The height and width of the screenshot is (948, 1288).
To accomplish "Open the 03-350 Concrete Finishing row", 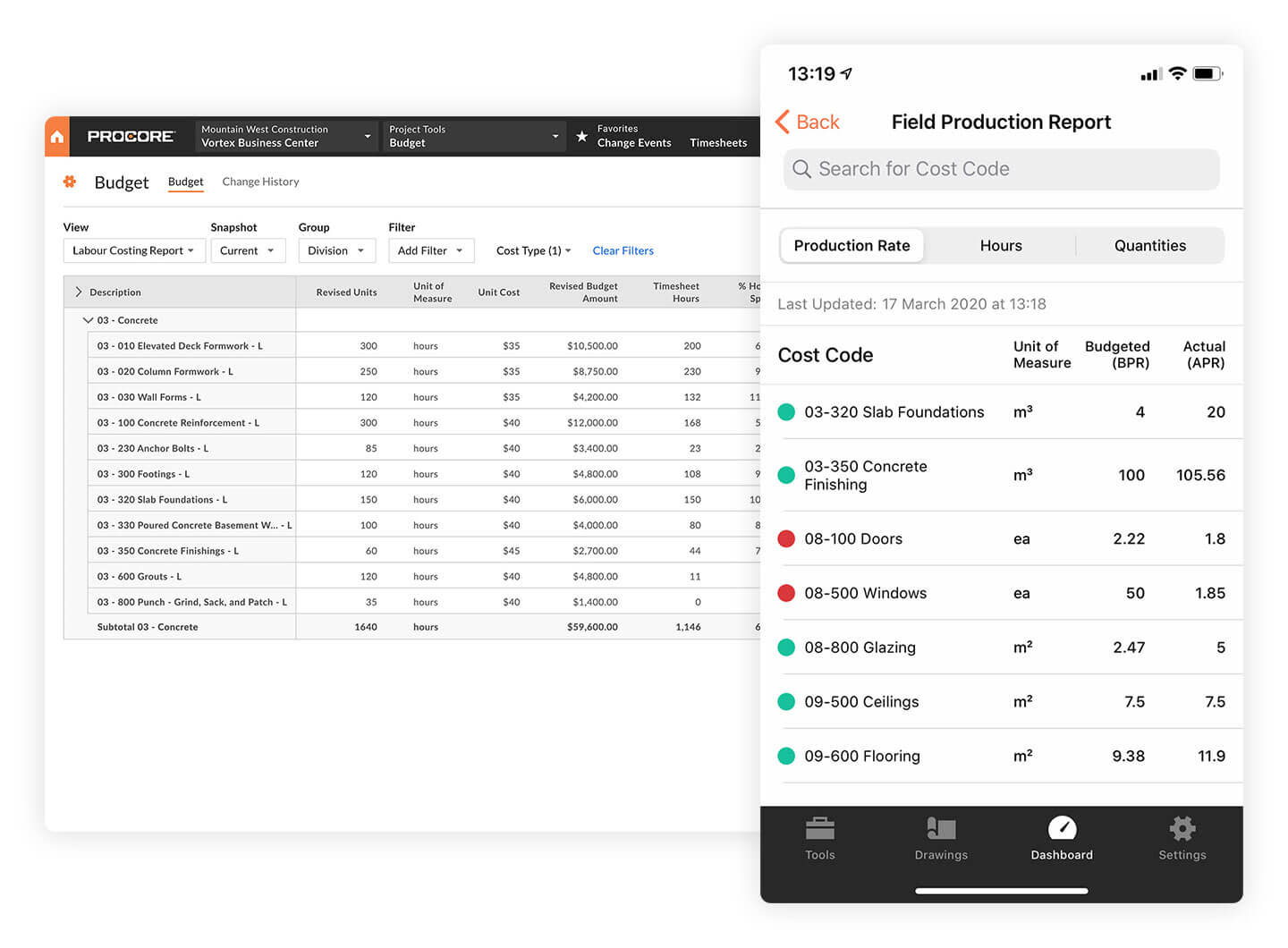I will coord(1001,475).
